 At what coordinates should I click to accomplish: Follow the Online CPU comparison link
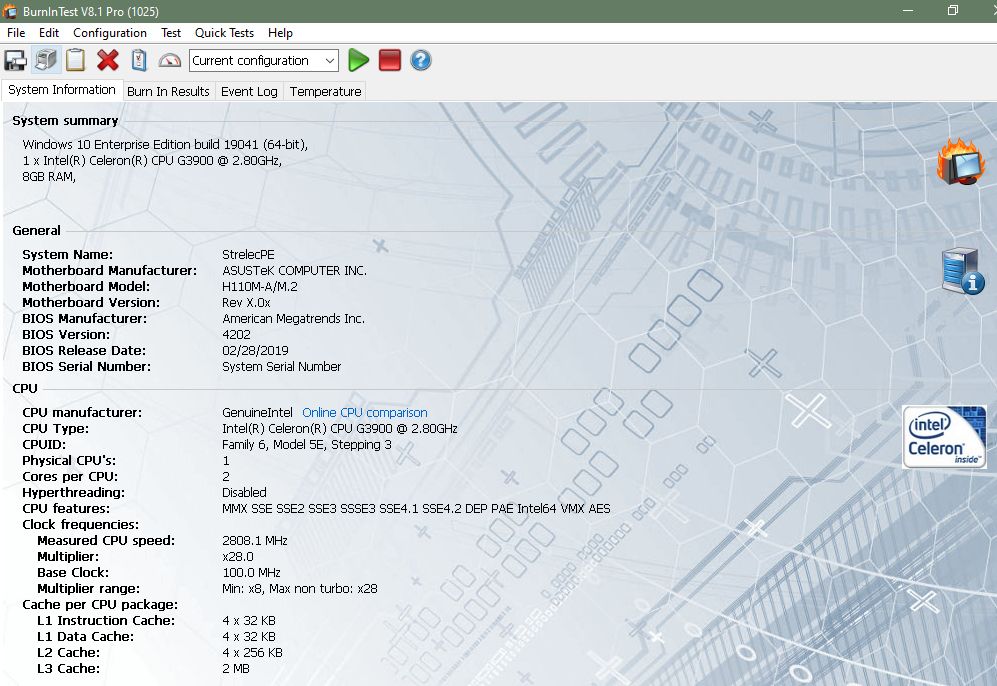pyautogui.click(x=364, y=413)
